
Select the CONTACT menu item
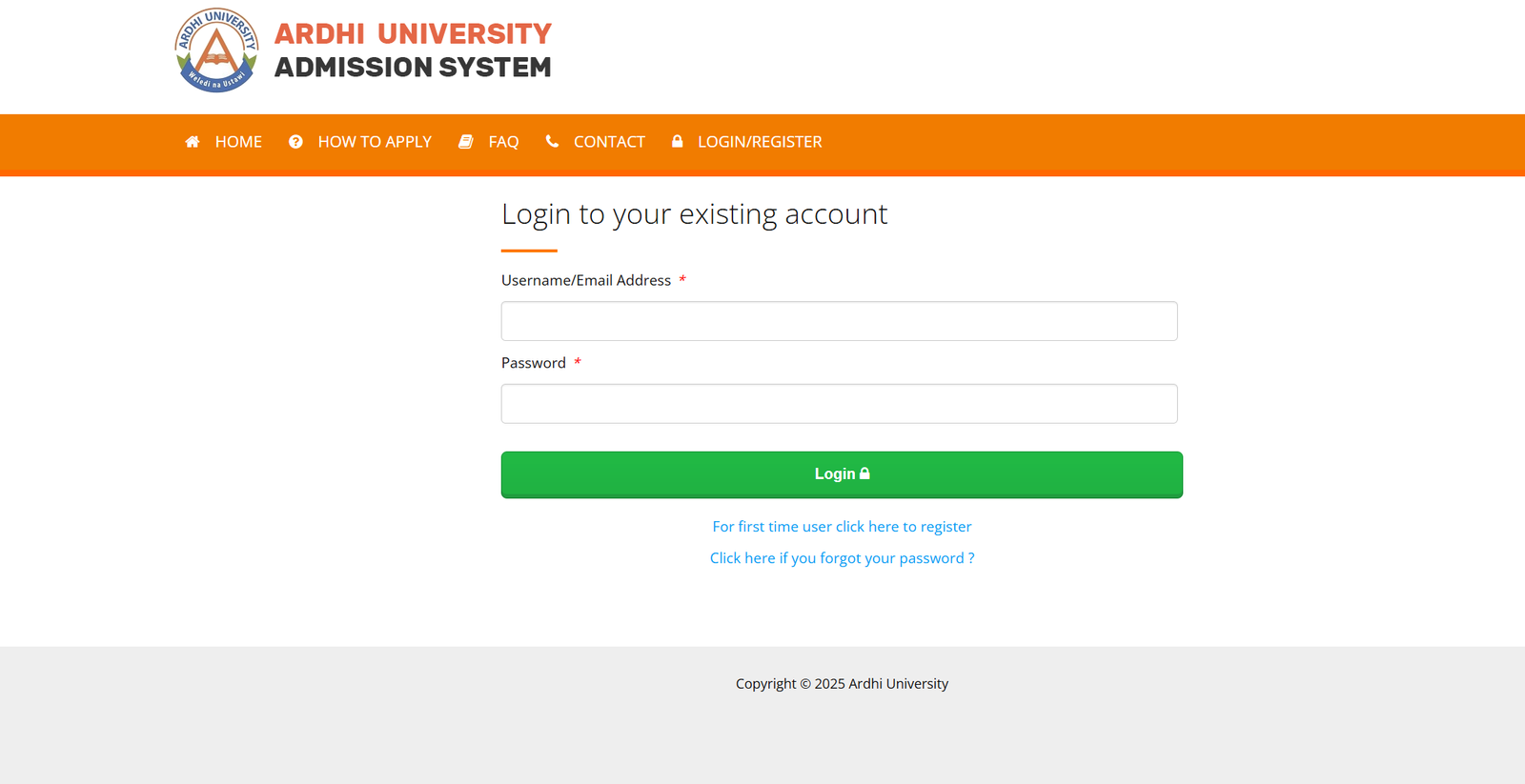609,142
